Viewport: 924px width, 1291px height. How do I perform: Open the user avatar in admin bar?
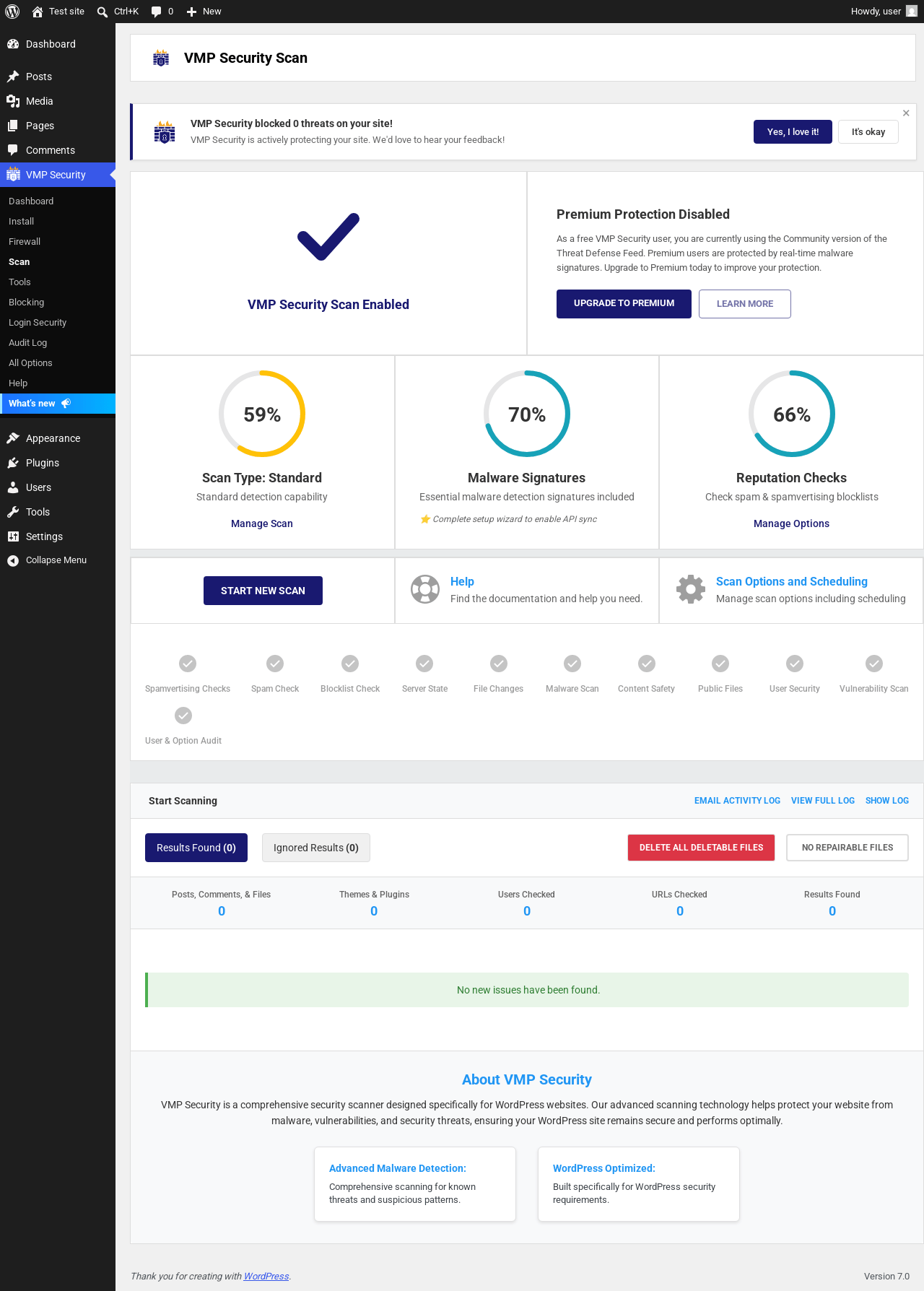(x=912, y=12)
